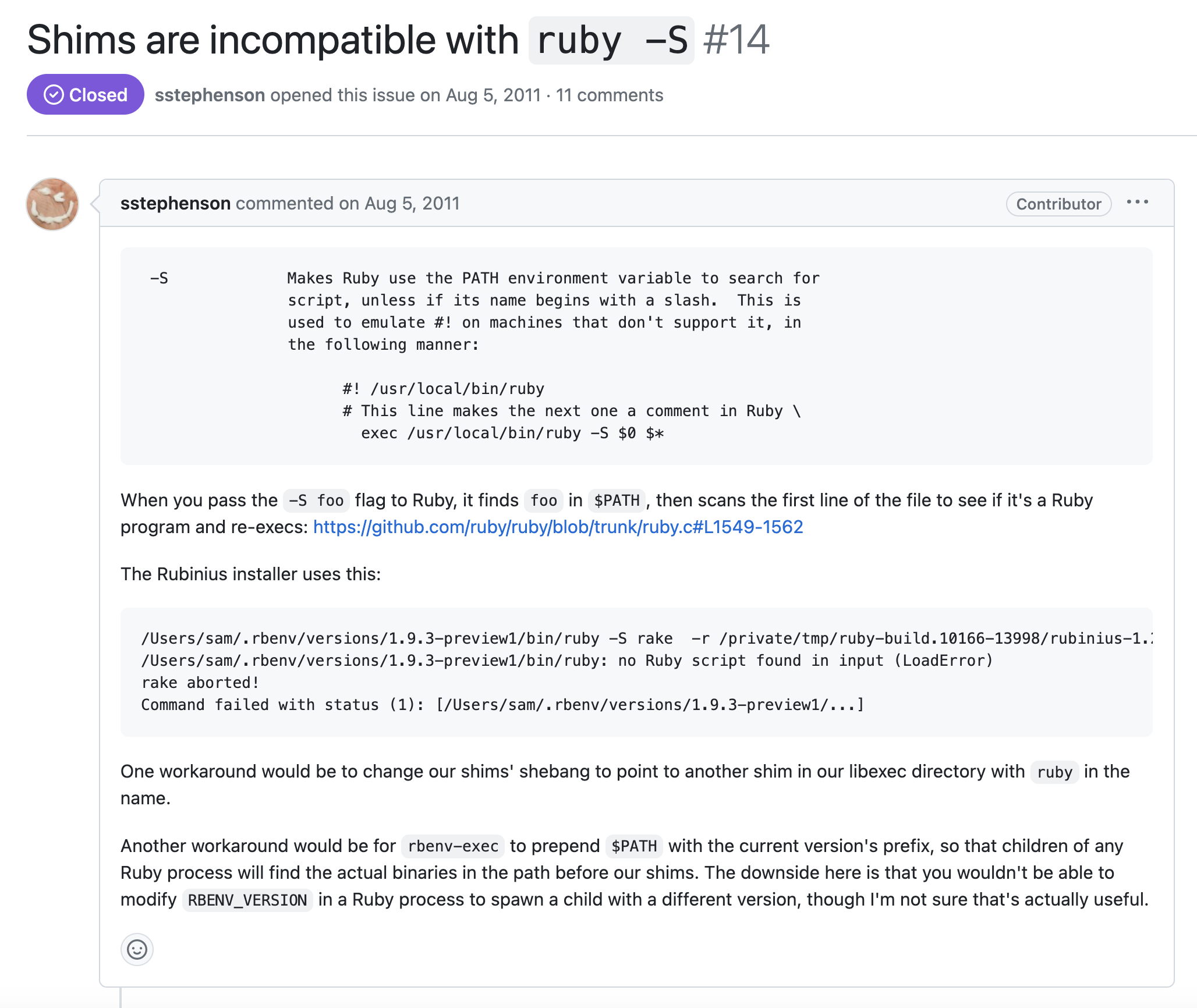Viewport: 1197px width, 1008px height.
Task: Click the inline 'RBENV_VERSION' code snippet
Action: pyautogui.click(x=247, y=900)
